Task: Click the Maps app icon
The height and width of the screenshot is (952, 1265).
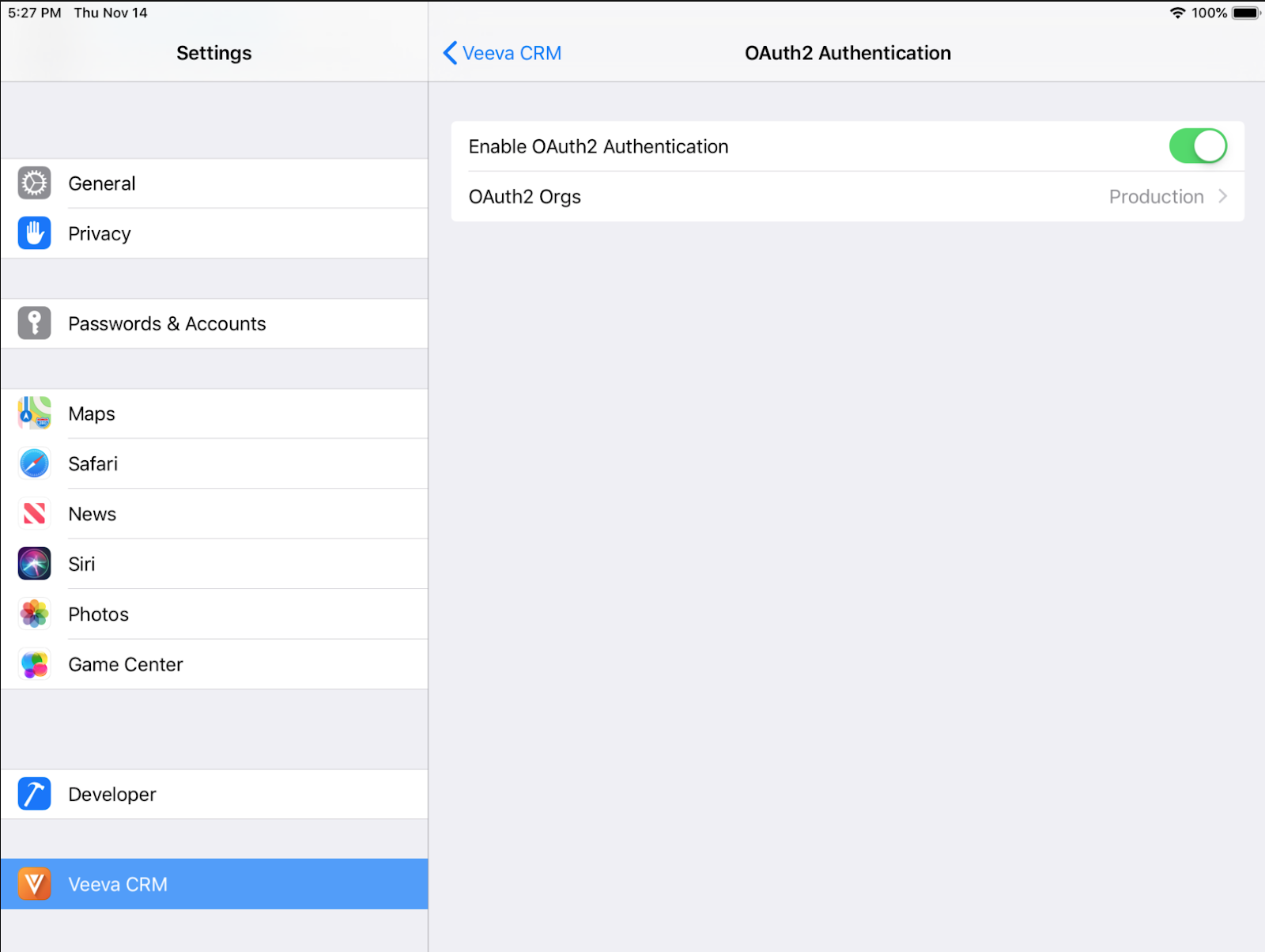Action: tap(34, 414)
